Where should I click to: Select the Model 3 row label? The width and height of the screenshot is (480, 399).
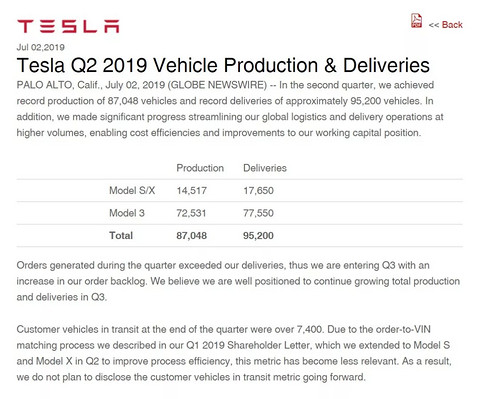(127, 213)
